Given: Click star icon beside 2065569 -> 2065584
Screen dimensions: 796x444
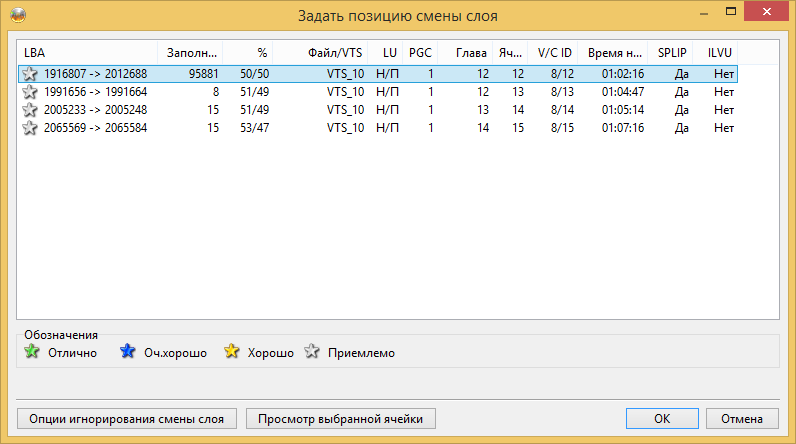Looking at the screenshot, I should [x=30, y=128].
